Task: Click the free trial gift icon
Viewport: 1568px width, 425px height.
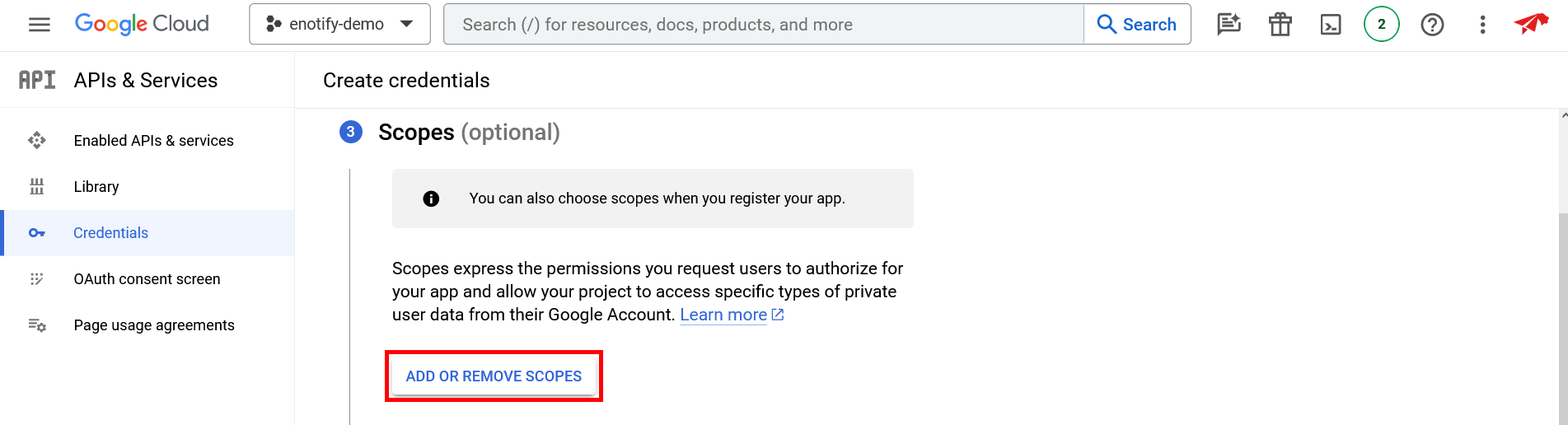Action: click(x=1280, y=25)
